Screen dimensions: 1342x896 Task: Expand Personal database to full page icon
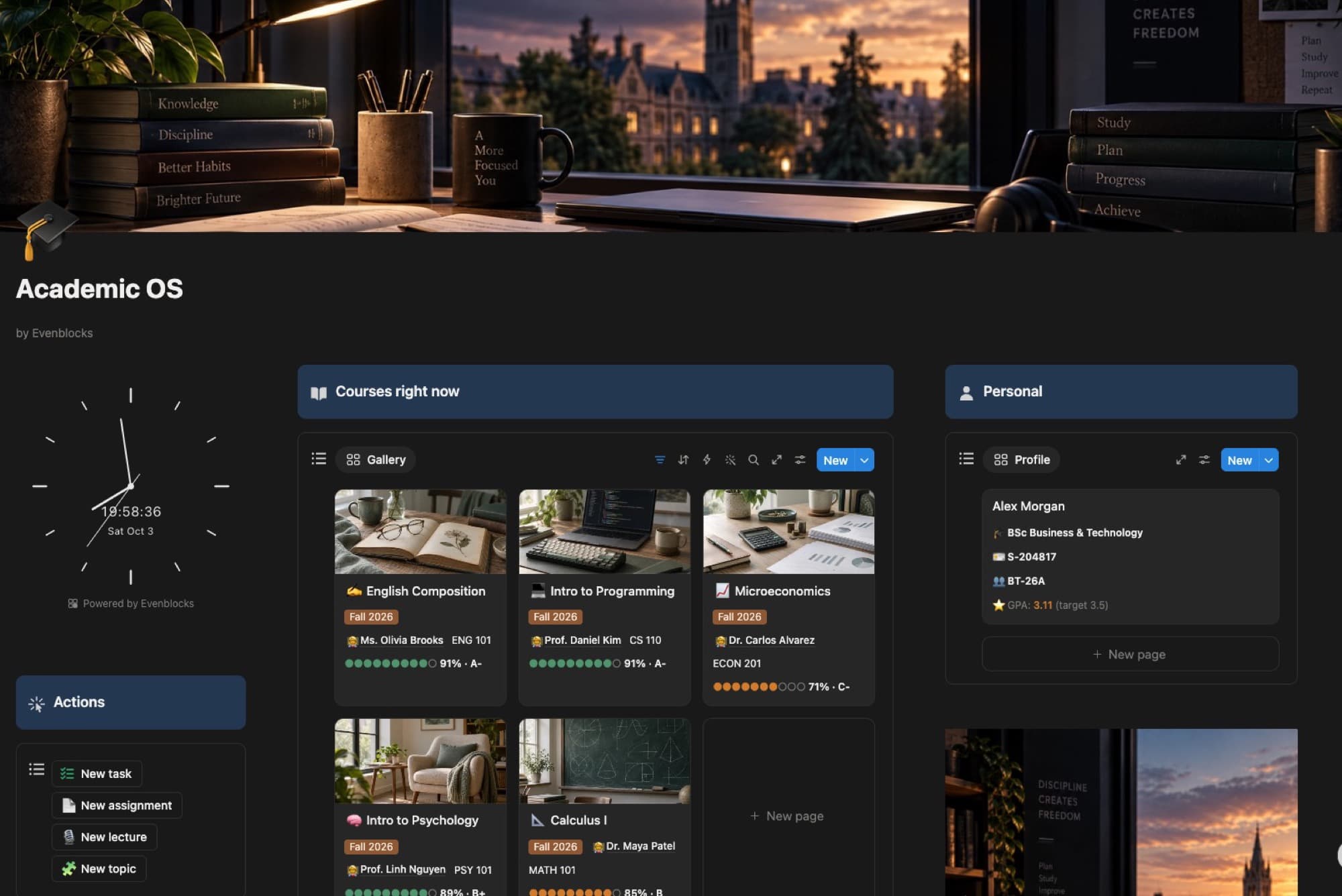point(1181,460)
